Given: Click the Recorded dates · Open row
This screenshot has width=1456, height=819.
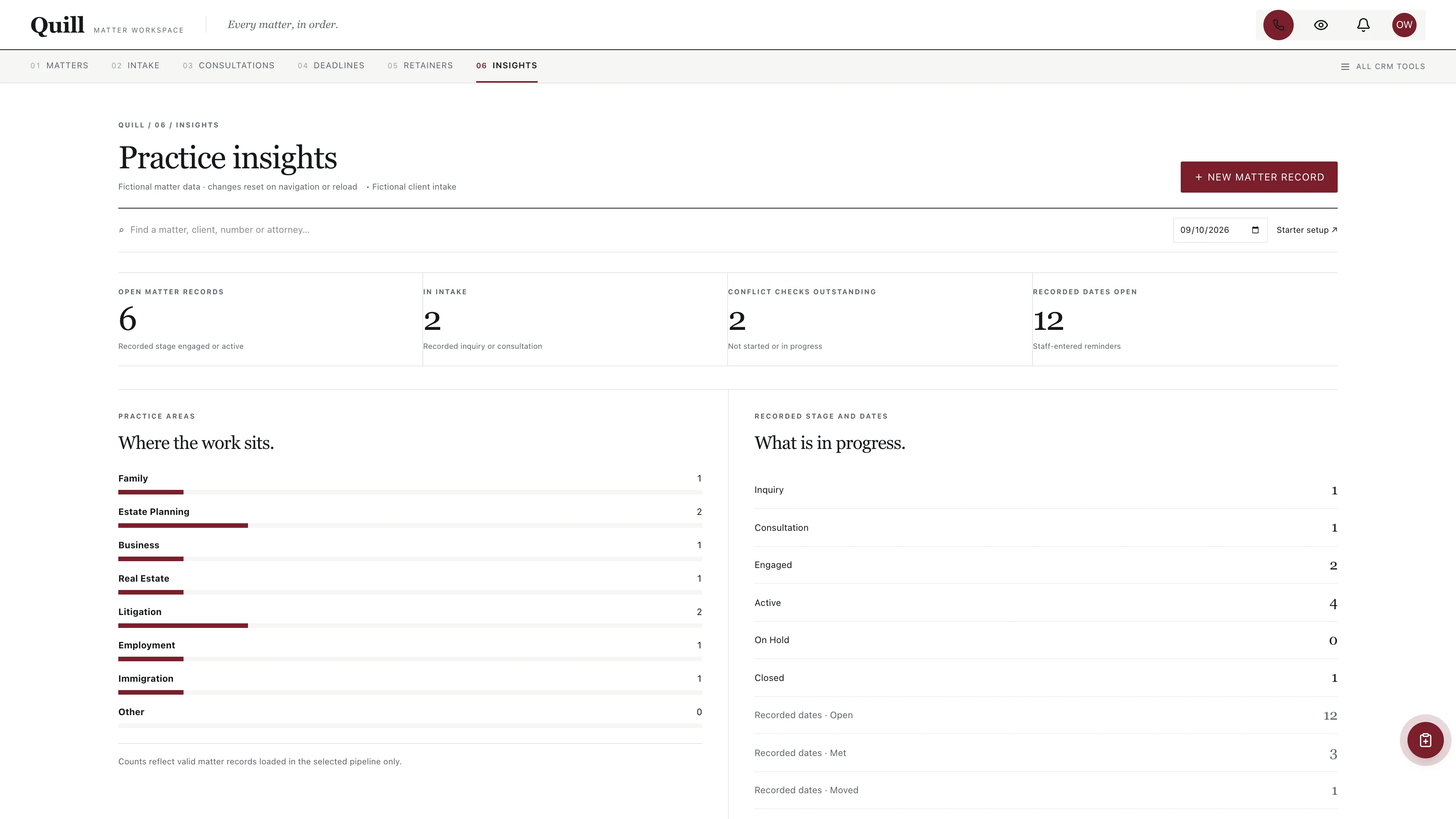Looking at the screenshot, I should click(1046, 715).
